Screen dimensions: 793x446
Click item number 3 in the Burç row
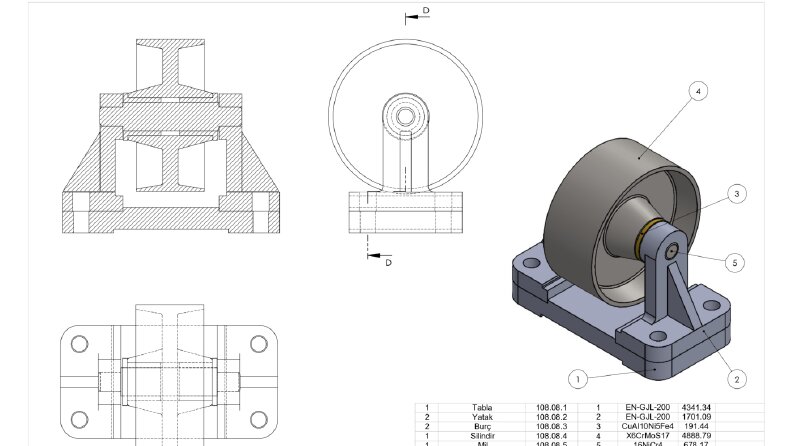[598, 426]
